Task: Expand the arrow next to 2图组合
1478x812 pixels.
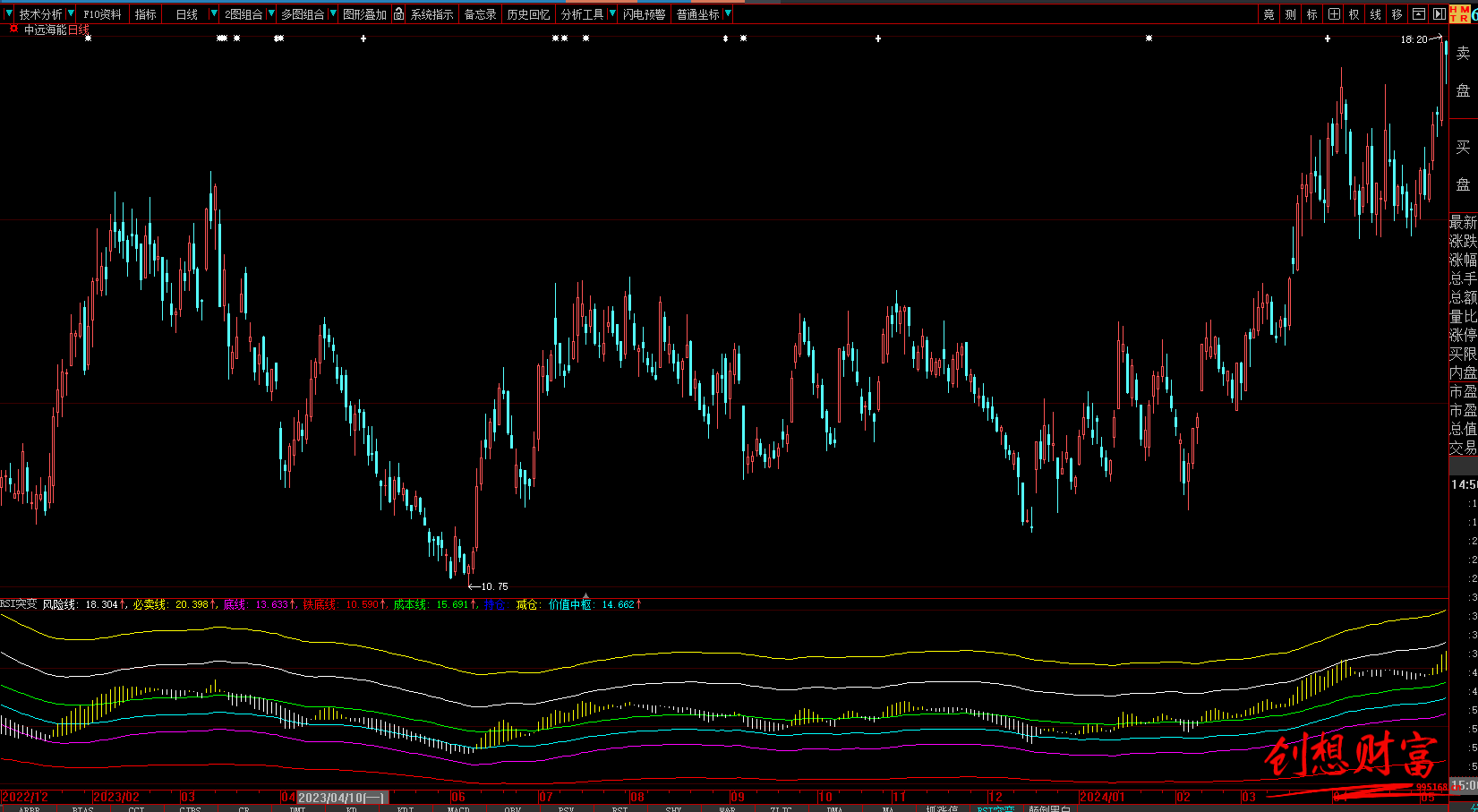Action: coord(270,14)
